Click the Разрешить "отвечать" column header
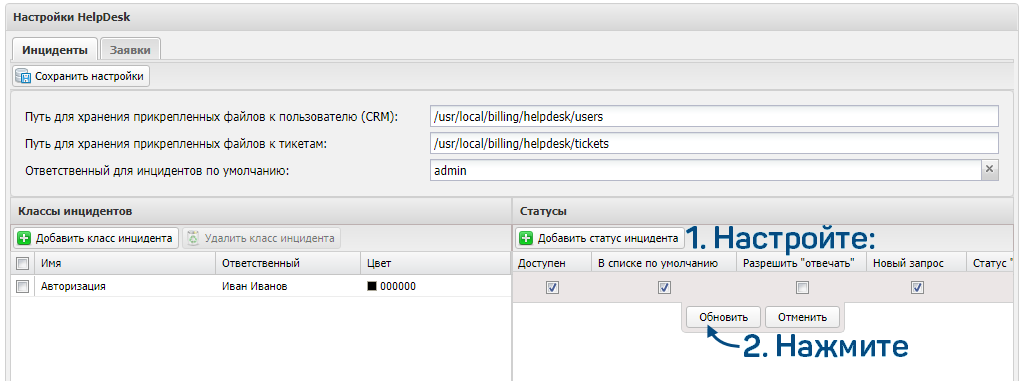The width and height of the screenshot is (1024, 381). pyautogui.click(x=801, y=263)
